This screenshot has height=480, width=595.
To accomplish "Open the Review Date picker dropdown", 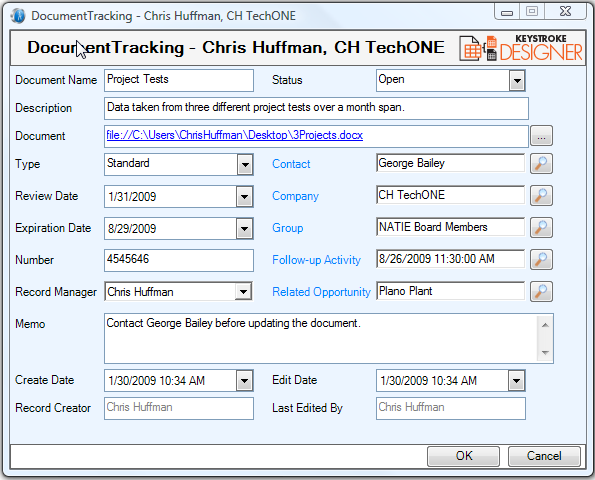I will pyautogui.click(x=244, y=197).
